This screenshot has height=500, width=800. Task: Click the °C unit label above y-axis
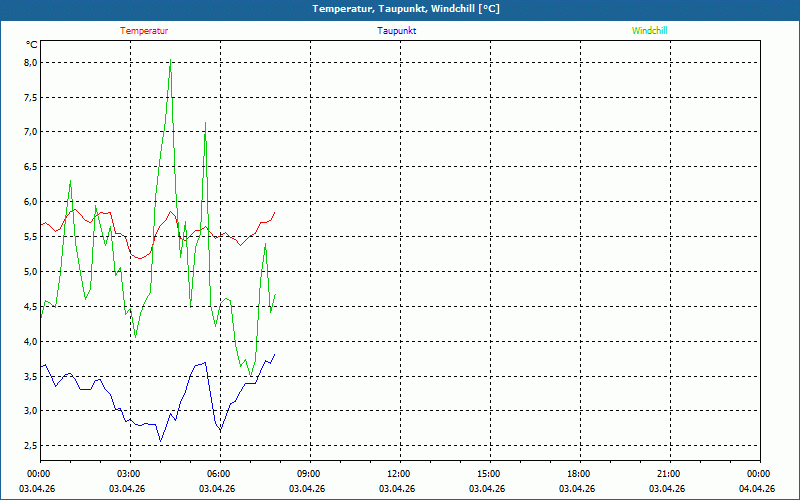(32, 45)
